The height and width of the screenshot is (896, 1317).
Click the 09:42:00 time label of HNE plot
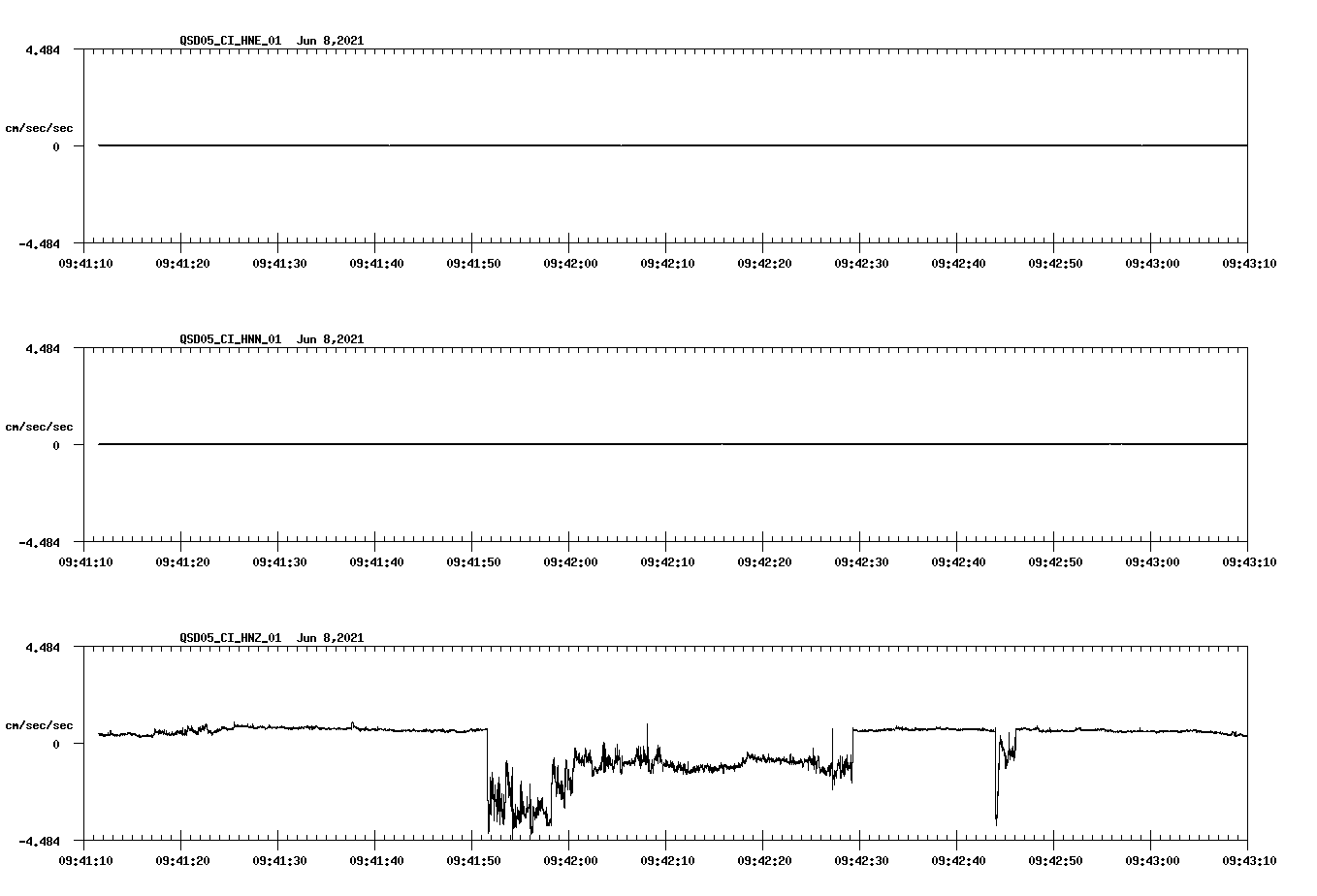pos(570,263)
